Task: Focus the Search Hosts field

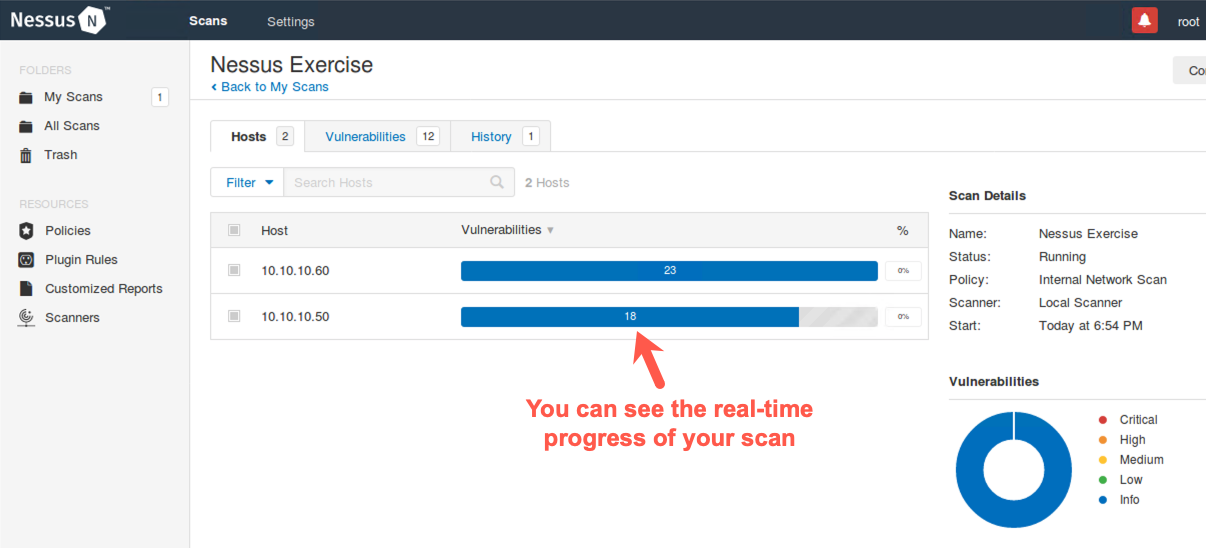Action: pyautogui.click(x=399, y=182)
